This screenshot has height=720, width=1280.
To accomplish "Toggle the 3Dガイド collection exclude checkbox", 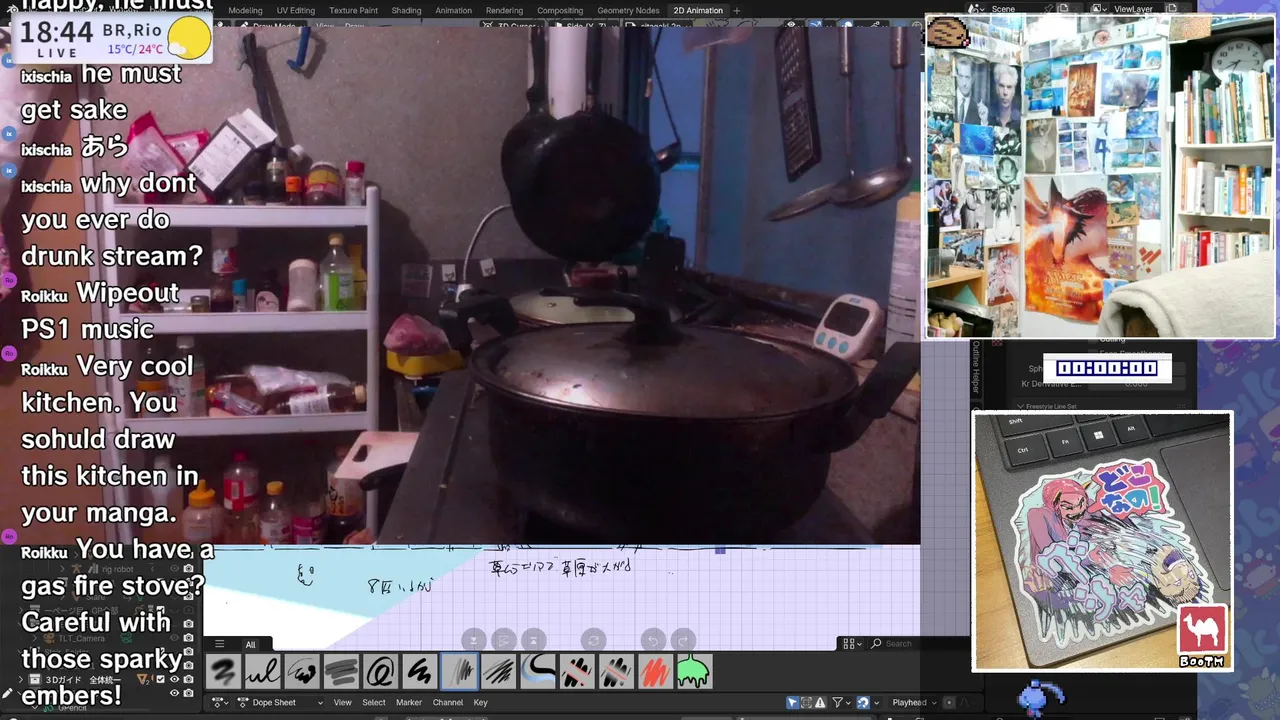I will click(x=160, y=680).
